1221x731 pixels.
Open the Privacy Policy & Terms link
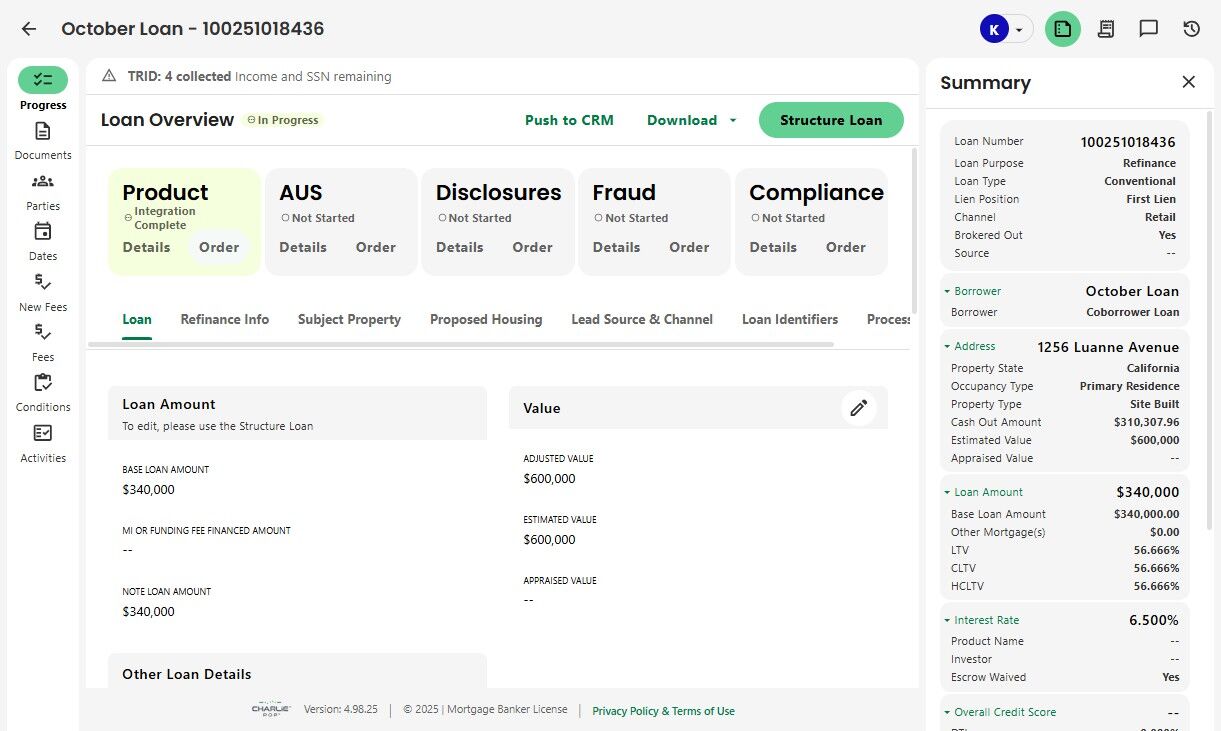tap(663, 711)
